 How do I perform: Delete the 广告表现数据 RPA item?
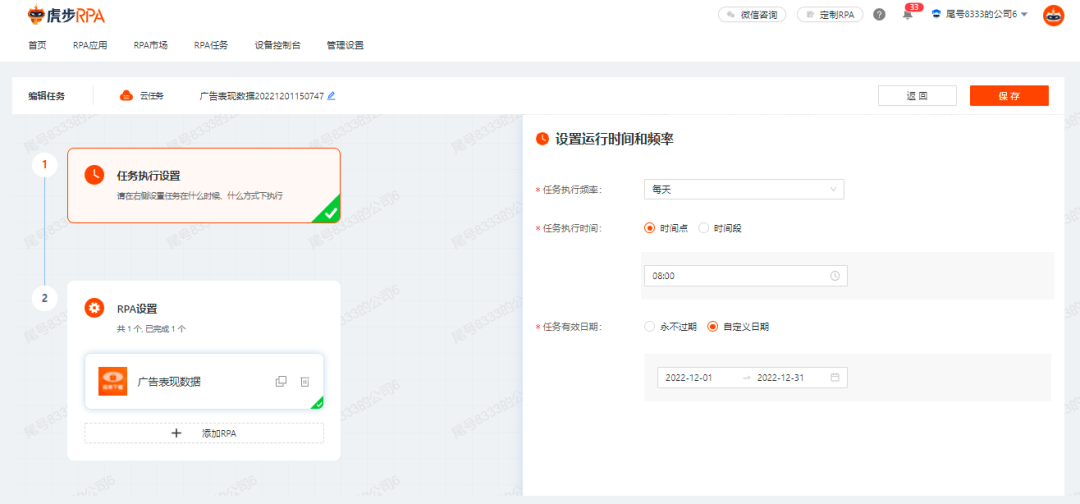click(x=304, y=381)
